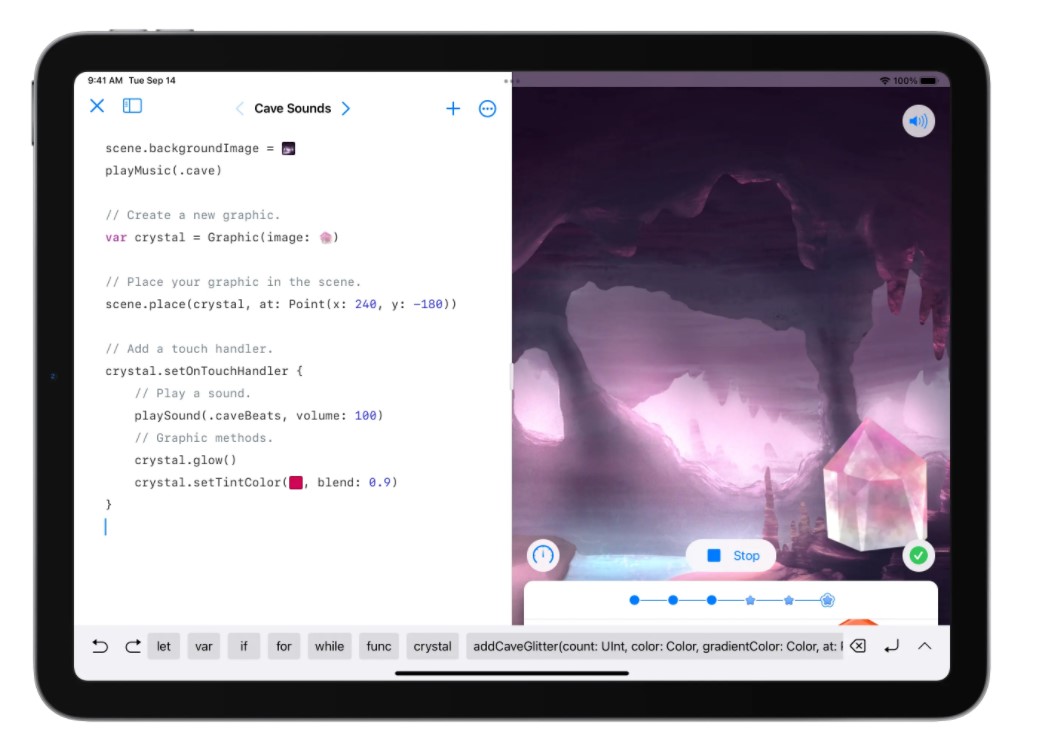The image size is (1046, 754).
Task: Insert the func keyword from the bar
Action: point(379,647)
